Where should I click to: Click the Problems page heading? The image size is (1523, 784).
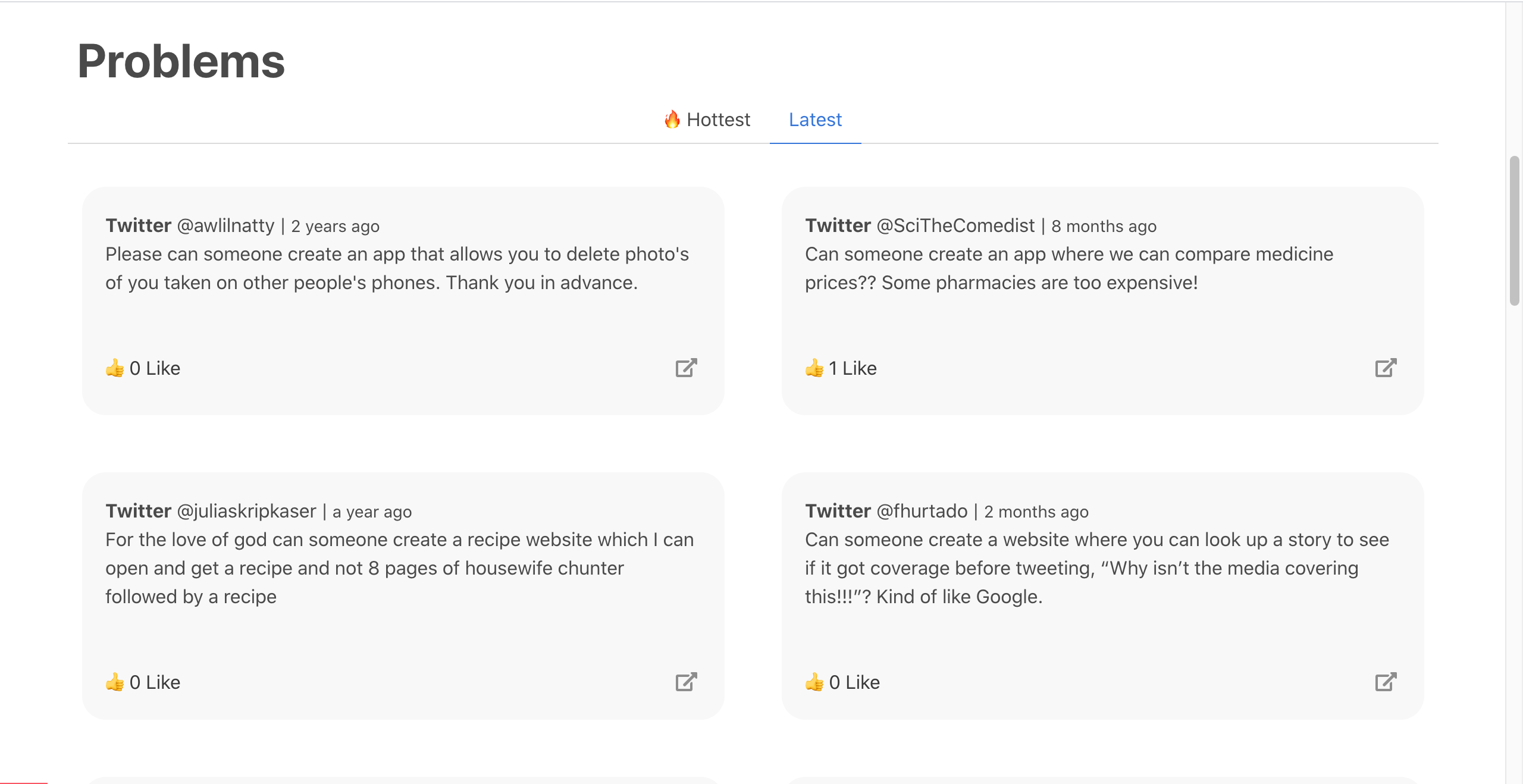coord(181,61)
